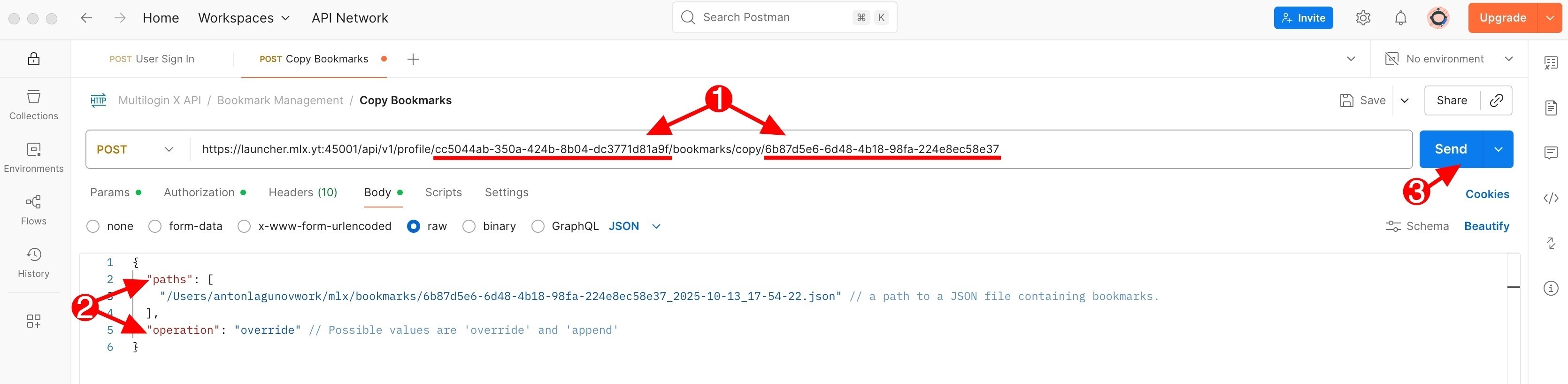Screen dimensions: 1568x384
Task: Open the Environments sidebar panel
Action: pos(33,158)
